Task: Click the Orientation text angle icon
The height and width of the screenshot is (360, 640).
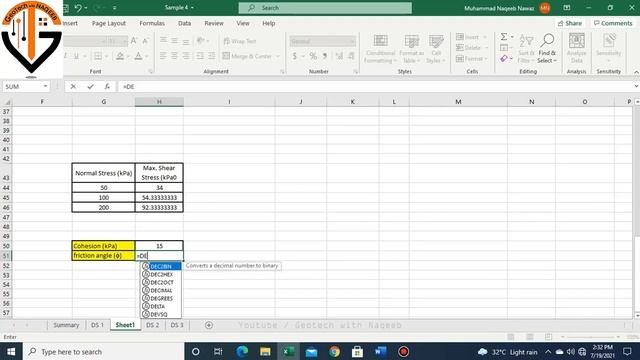Action: click(200, 41)
